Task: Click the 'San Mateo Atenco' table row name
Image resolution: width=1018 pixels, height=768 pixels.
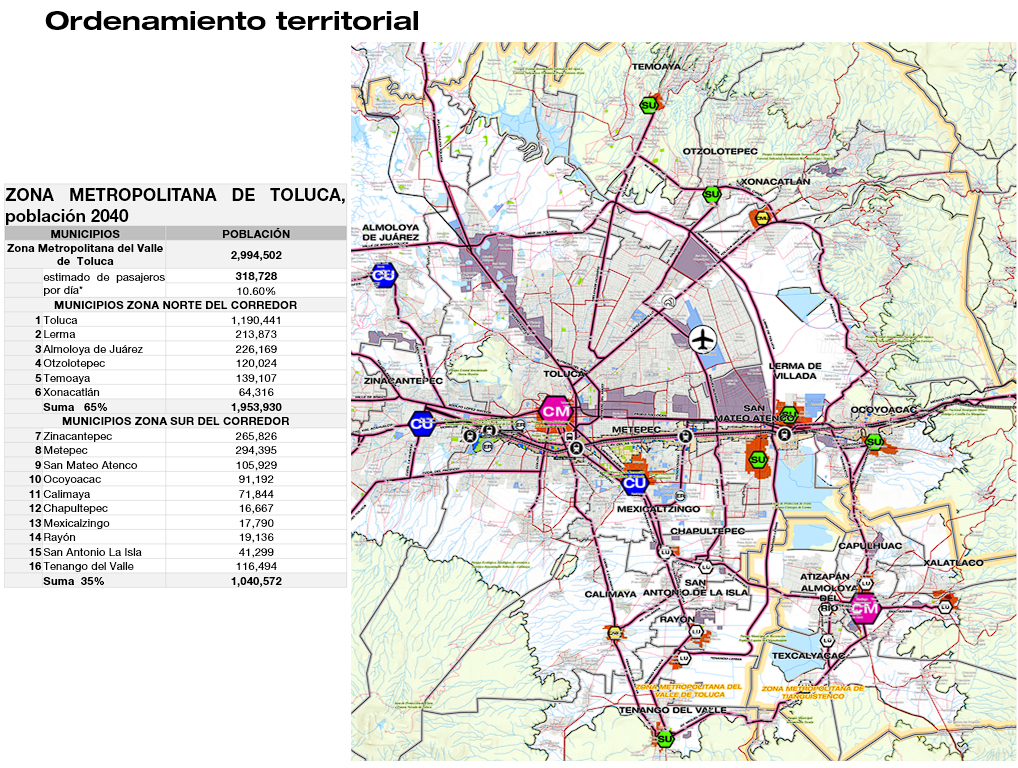Action: click(x=90, y=465)
